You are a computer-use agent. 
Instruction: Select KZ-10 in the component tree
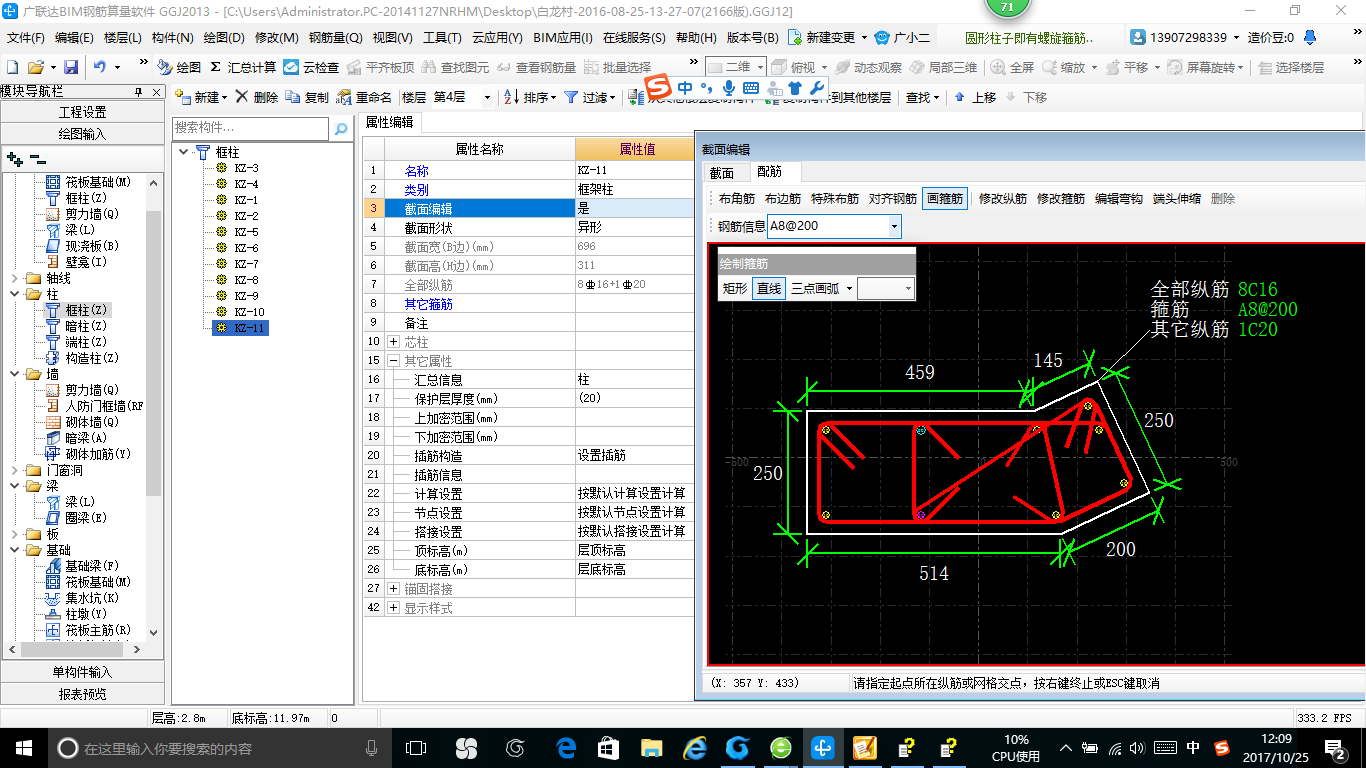point(249,312)
